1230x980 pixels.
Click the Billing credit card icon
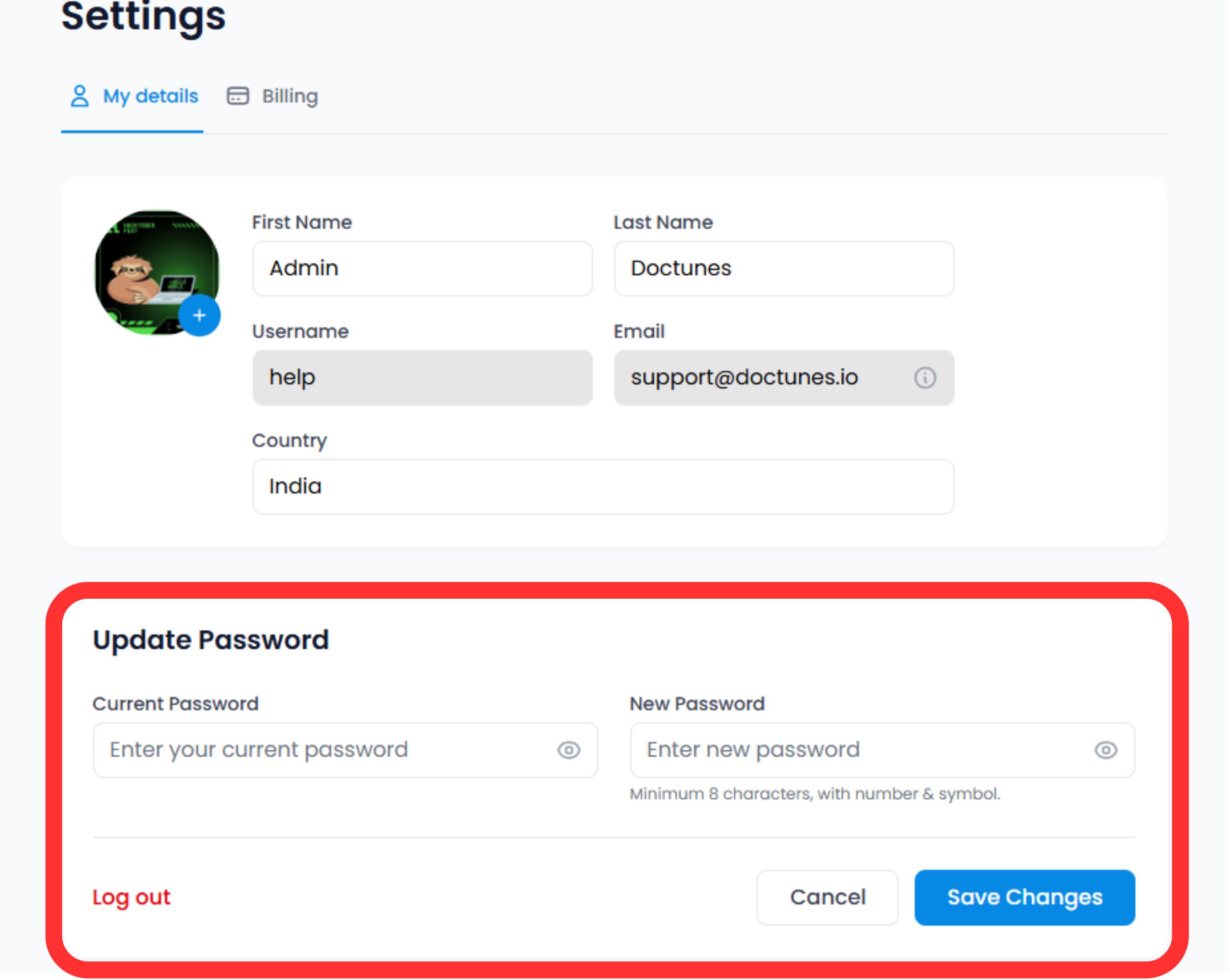[238, 95]
